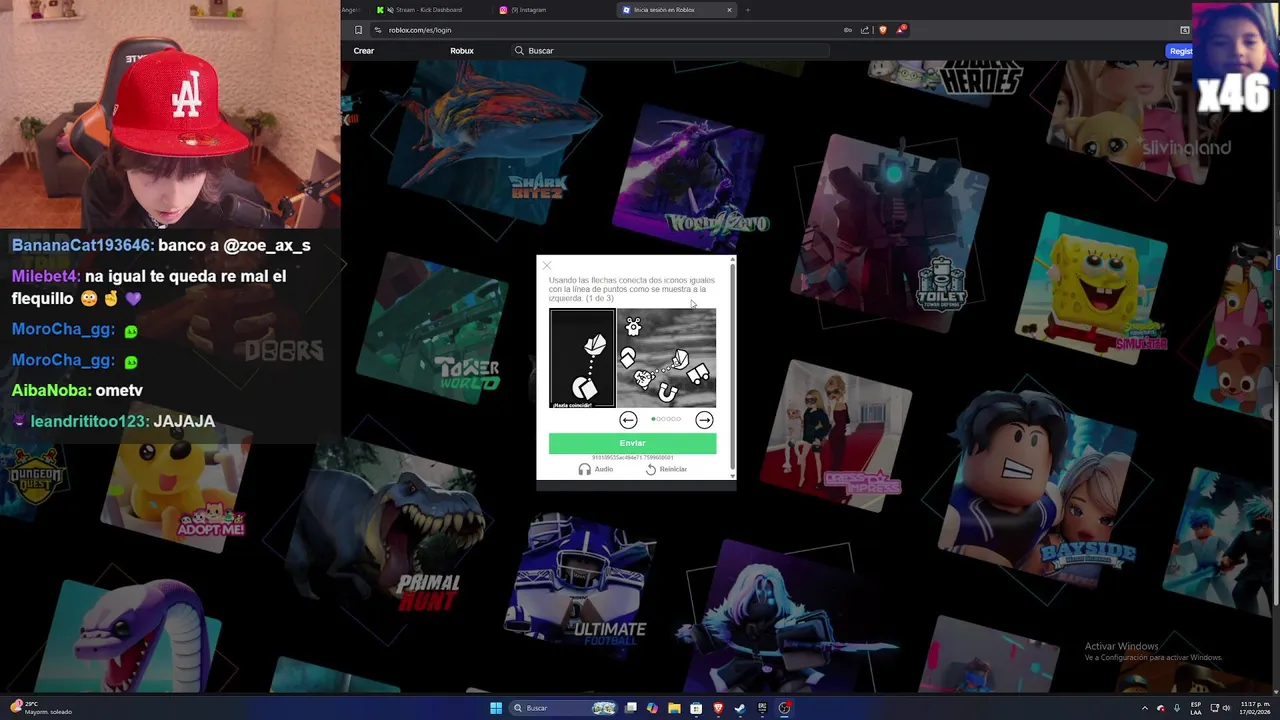Click the reference example image in captcha
Viewport: 1280px width, 720px height.
[582, 358]
